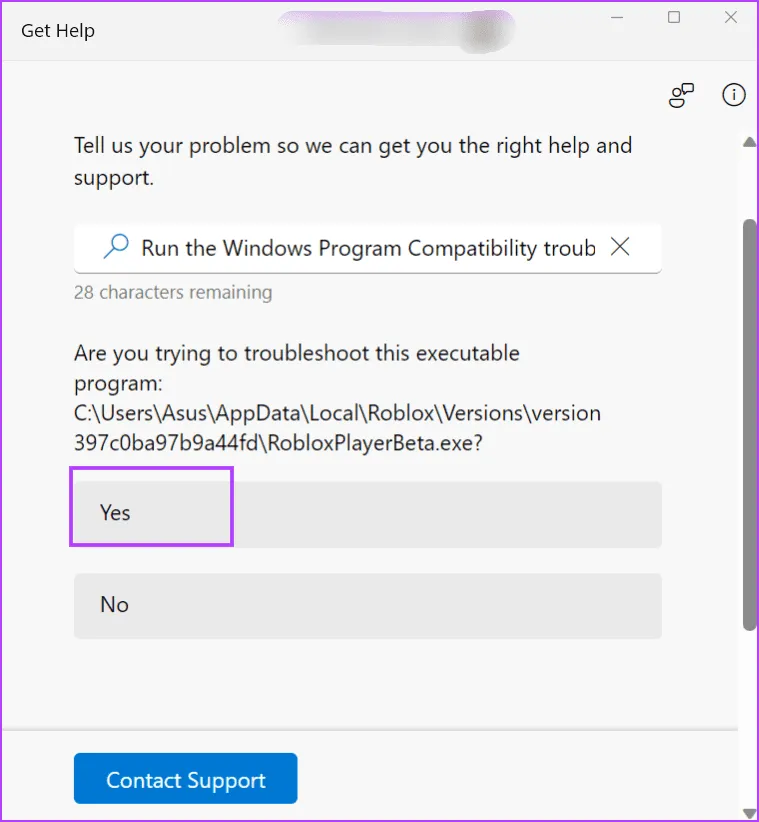Click the Get Help window title
This screenshot has width=759, height=822.
(x=58, y=31)
